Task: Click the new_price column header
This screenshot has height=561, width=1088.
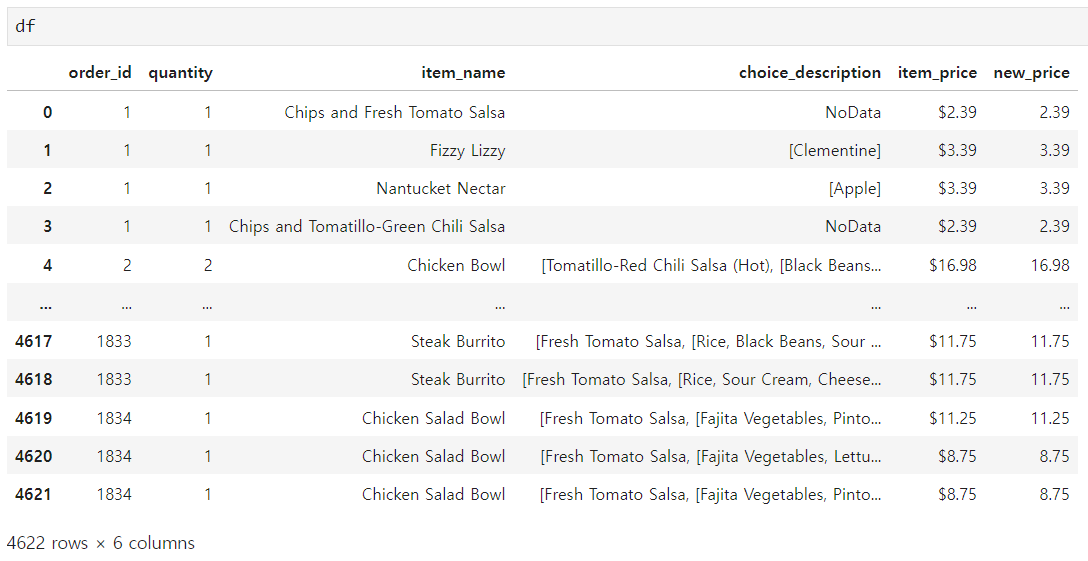Action: [x=1032, y=73]
